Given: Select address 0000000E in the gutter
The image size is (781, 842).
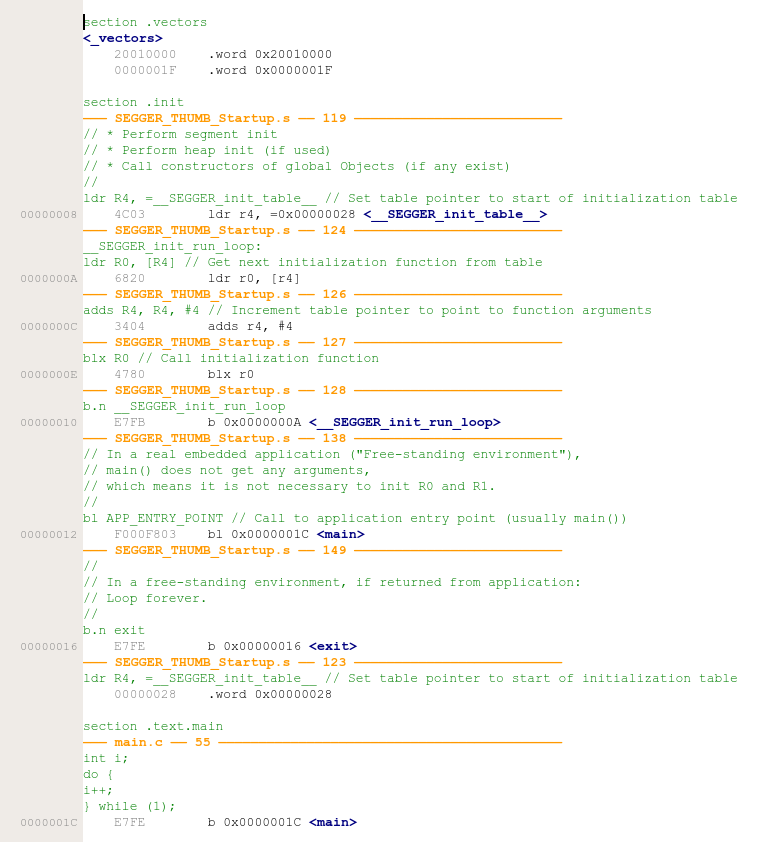Looking at the screenshot, I should [x=49, y=375].
